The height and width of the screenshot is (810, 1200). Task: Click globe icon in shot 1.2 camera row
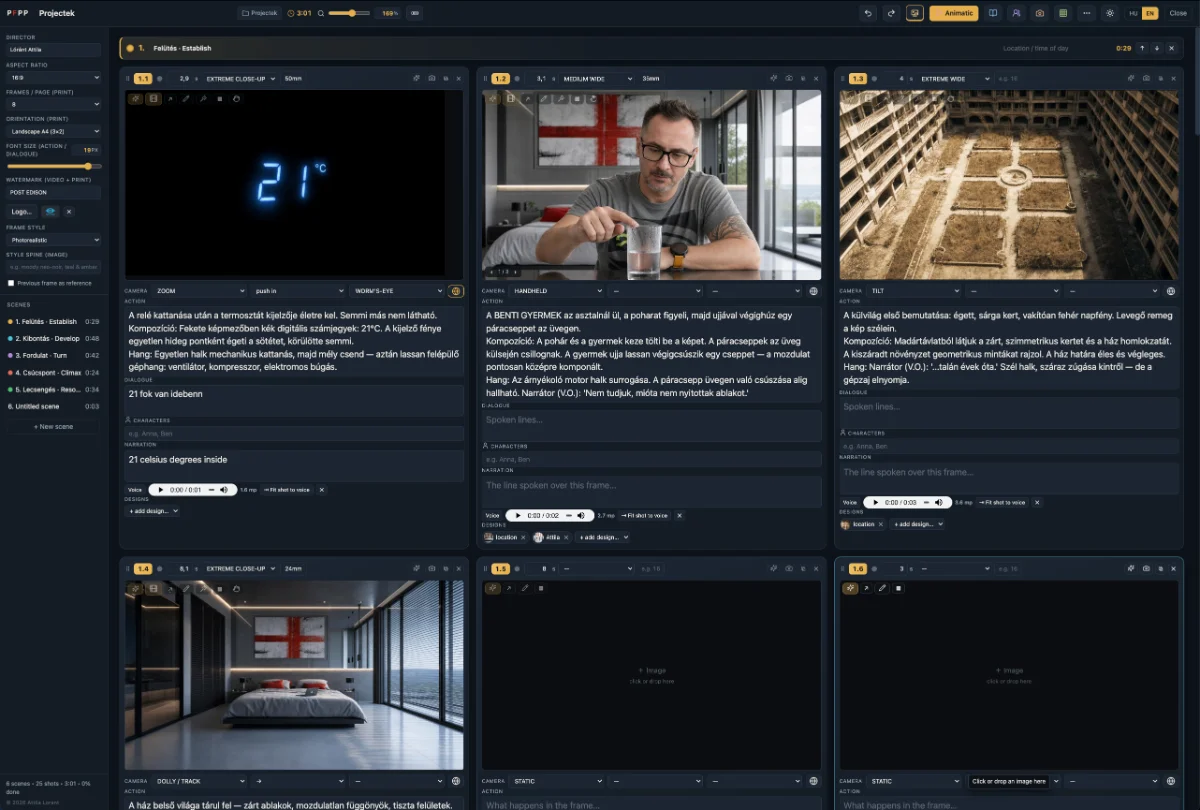pos(813,291)
